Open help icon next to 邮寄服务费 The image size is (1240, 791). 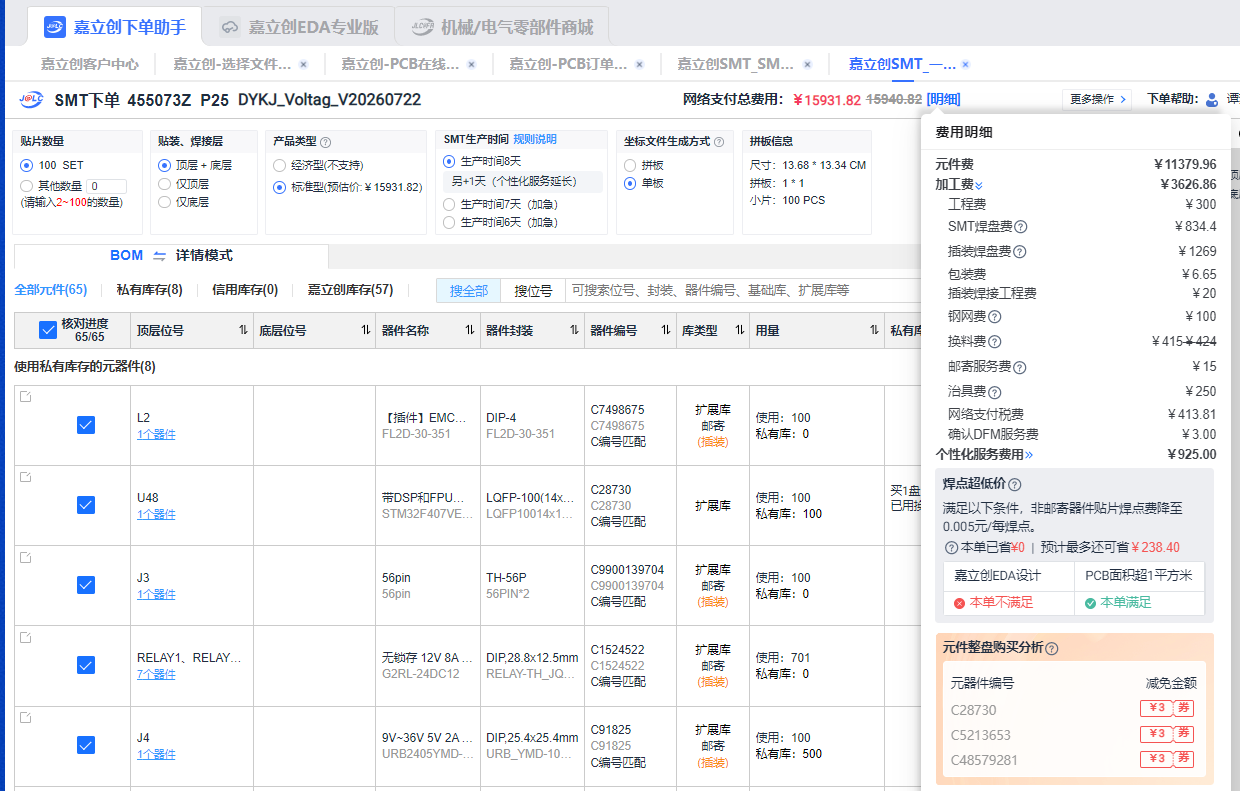[x=1020, y=367]
